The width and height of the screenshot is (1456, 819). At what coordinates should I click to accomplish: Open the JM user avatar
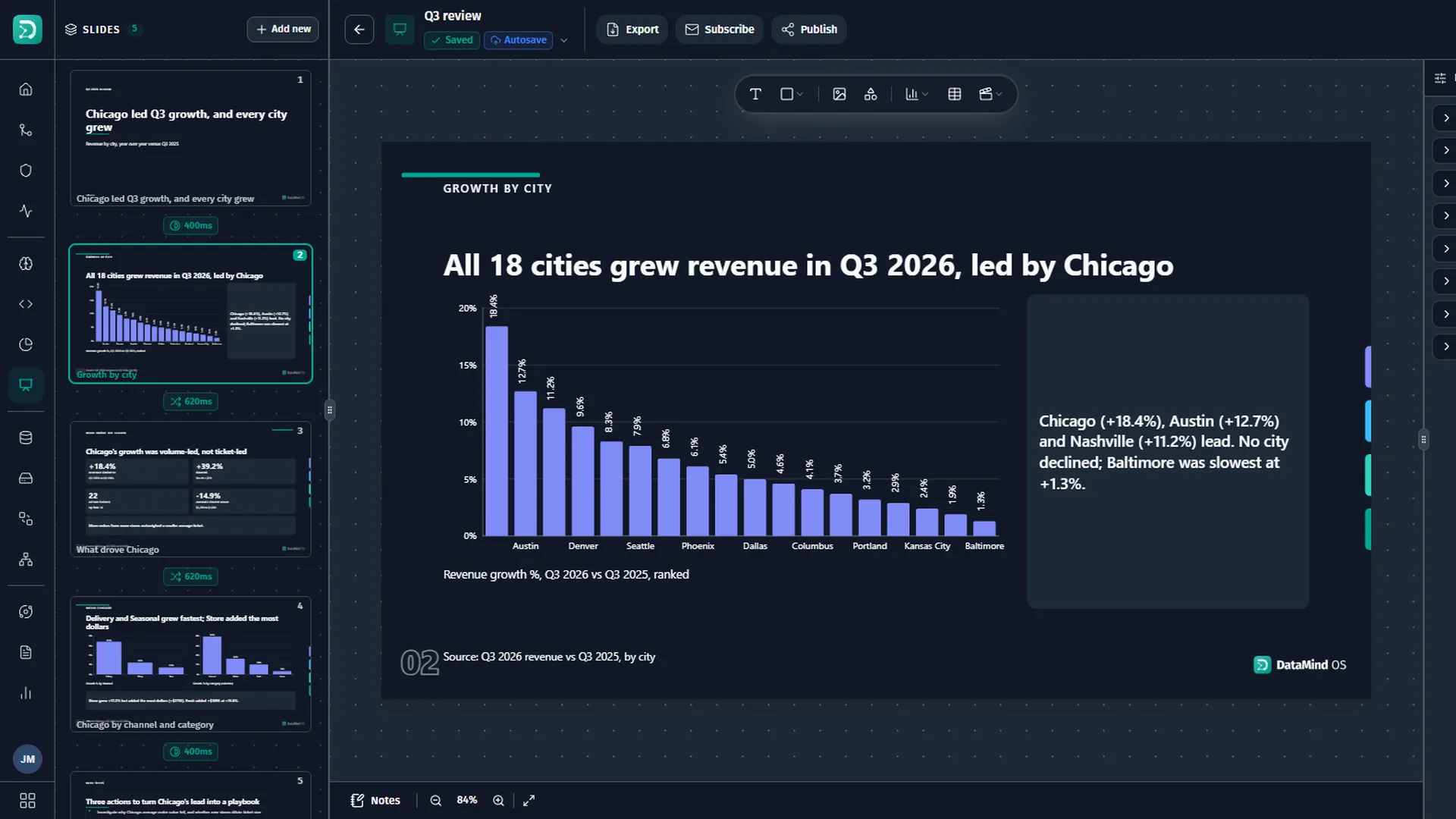(x=27, y=759)
